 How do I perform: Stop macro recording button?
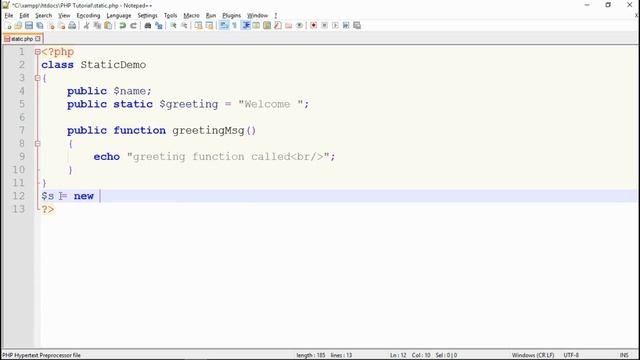324,26
